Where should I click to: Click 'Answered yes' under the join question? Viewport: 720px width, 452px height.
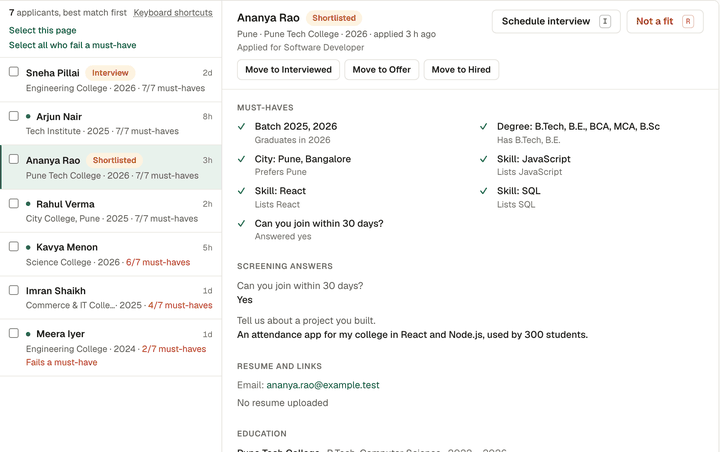(x=283, y=237)
